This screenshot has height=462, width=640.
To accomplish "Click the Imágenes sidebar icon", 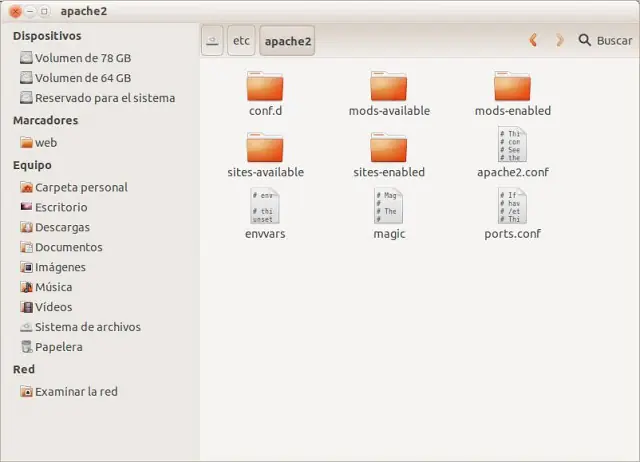I will coord(26,267).
